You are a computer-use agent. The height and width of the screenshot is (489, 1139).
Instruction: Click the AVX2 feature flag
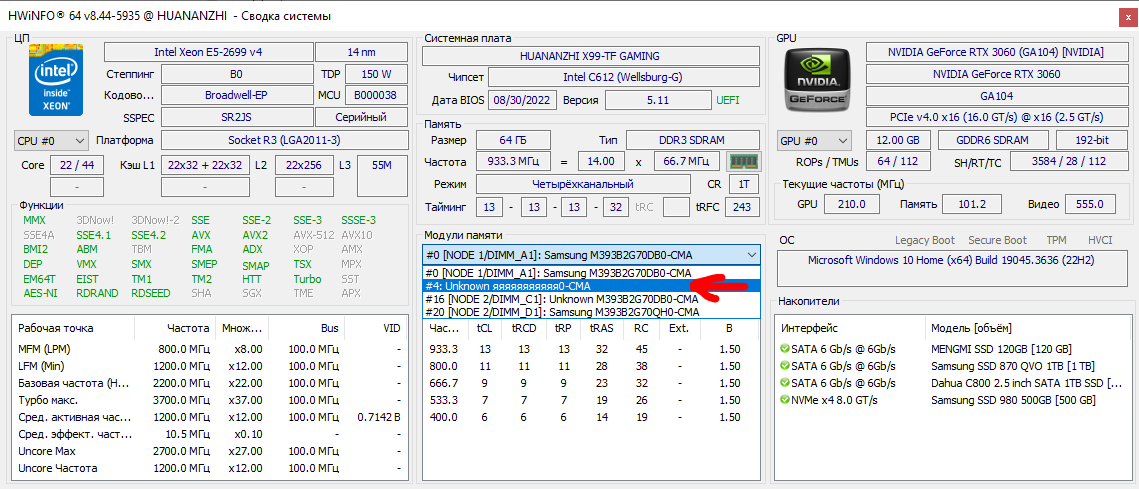(x=254, y=235)
